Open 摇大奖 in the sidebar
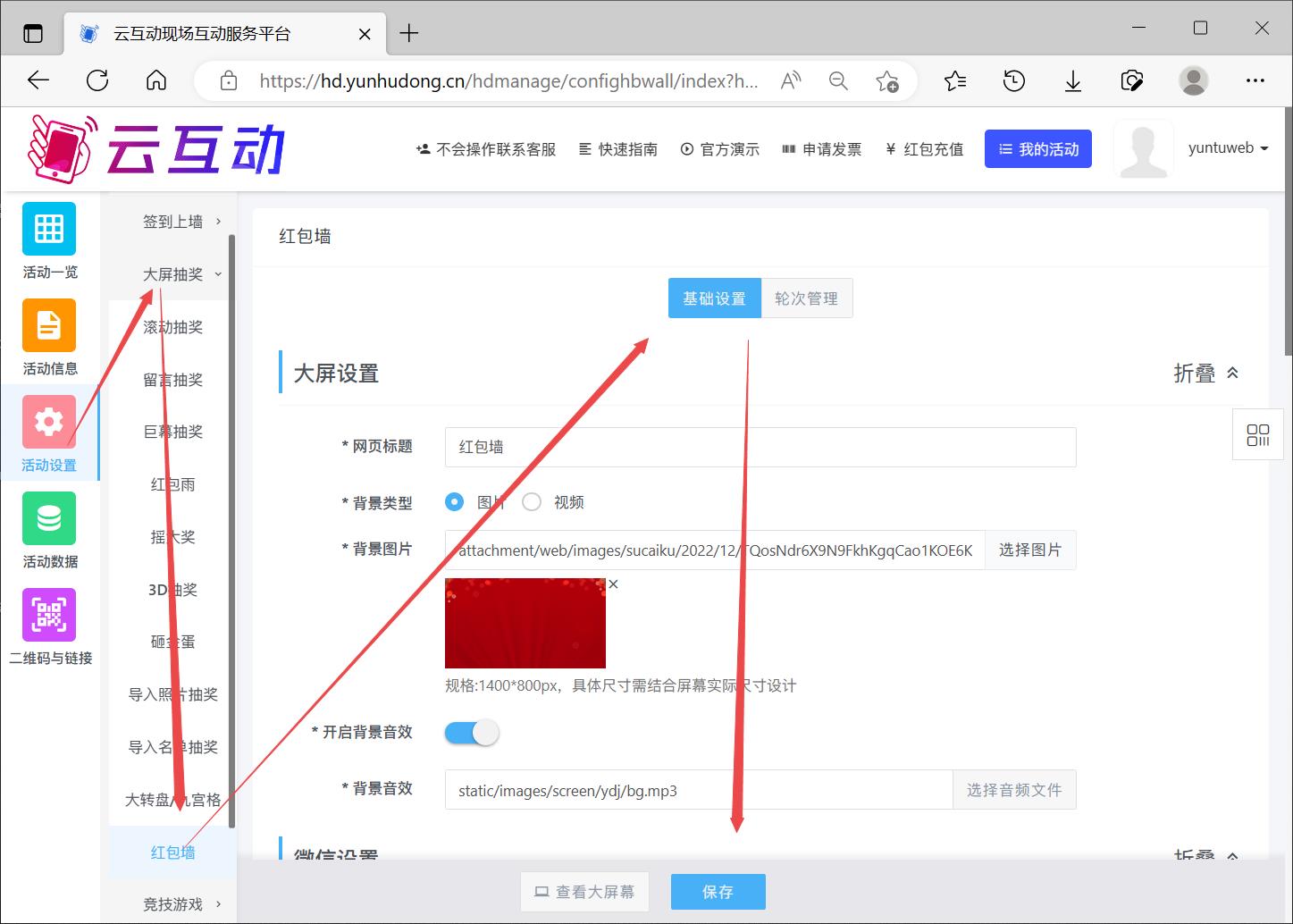 172,537
